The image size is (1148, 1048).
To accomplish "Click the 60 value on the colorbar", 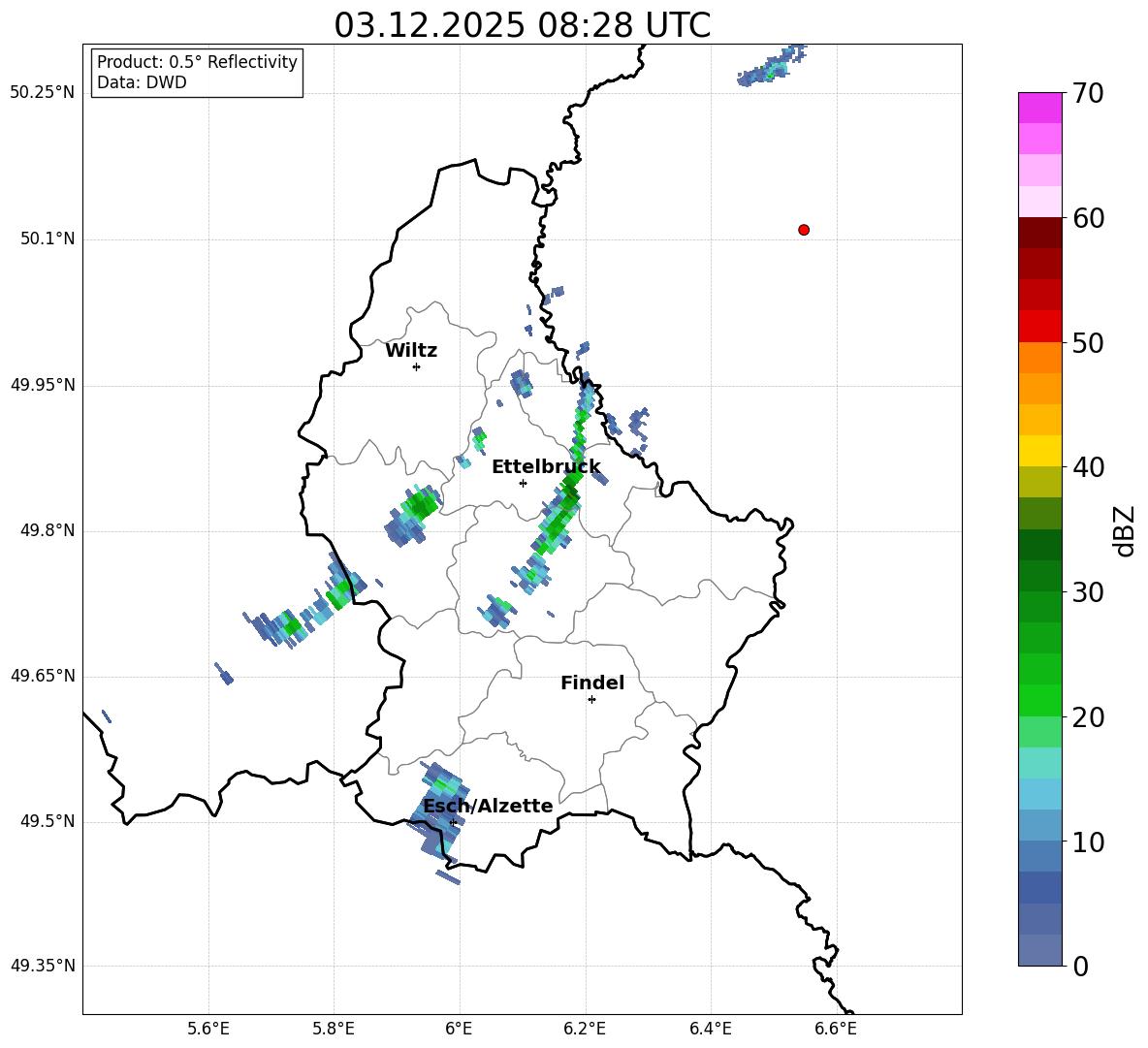I will pos(1088,218).
